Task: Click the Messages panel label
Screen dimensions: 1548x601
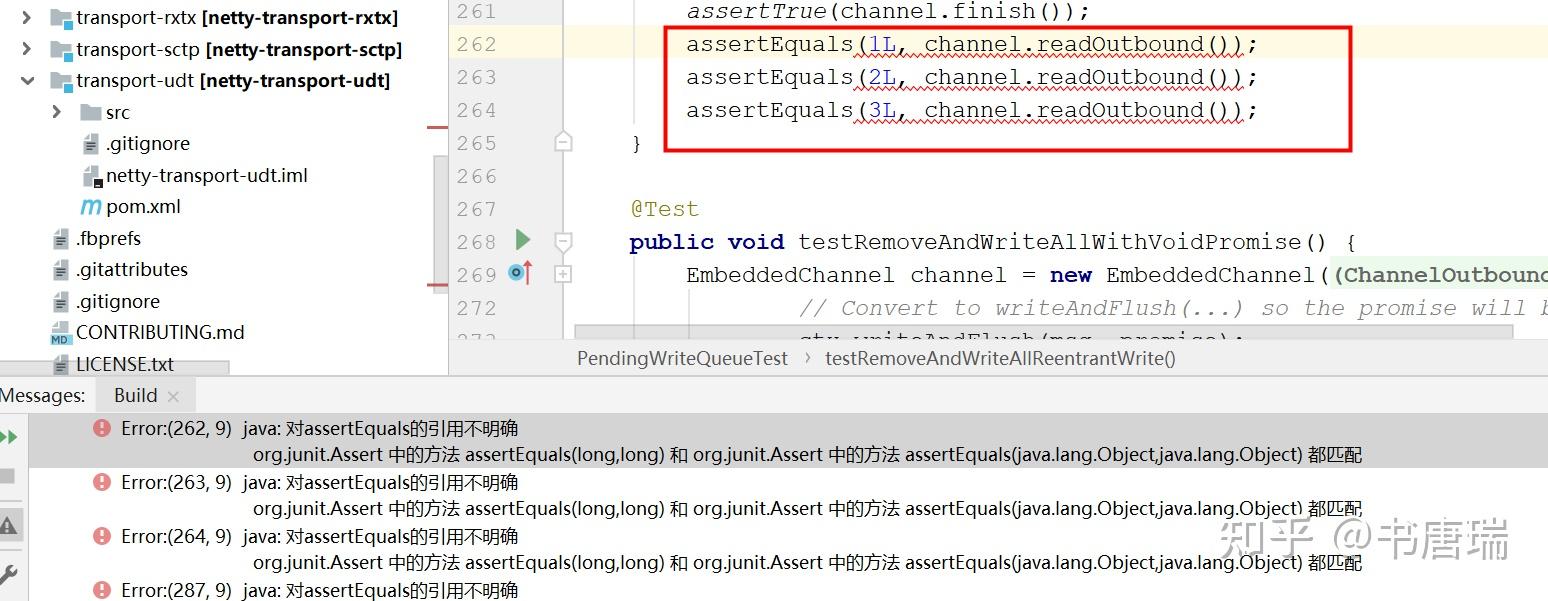Action: point(43,394)
